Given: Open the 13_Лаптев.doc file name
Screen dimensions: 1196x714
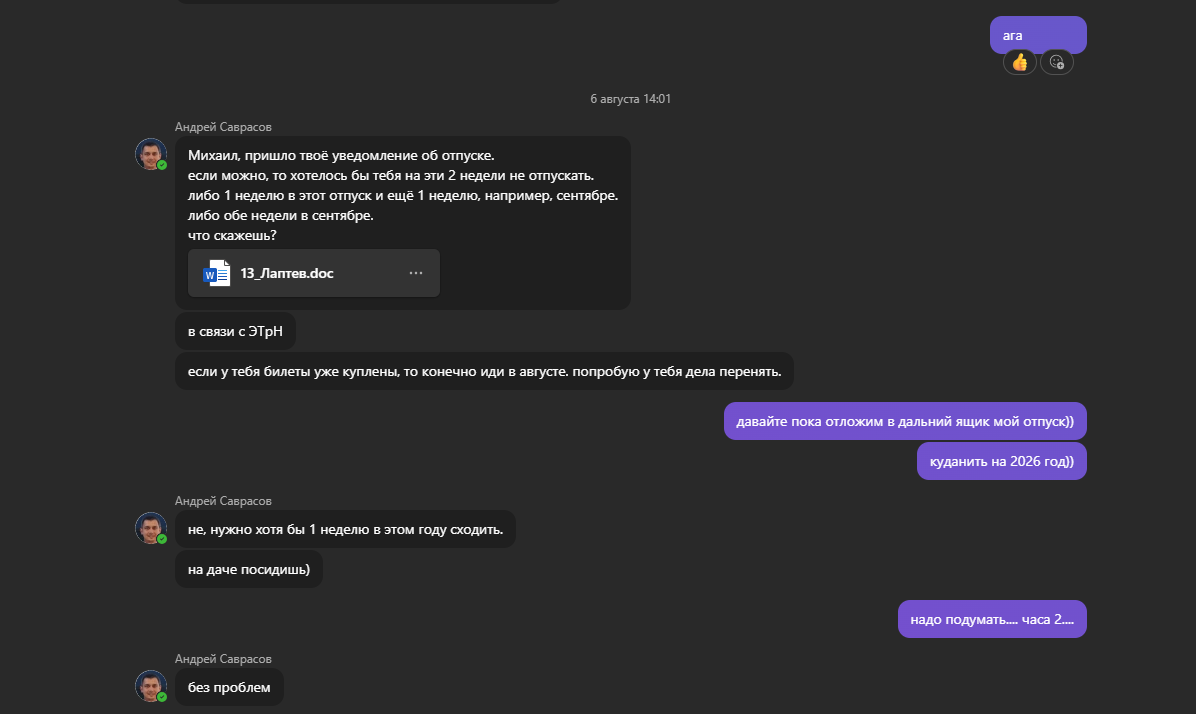Looking at the screenshot, I should tap(287, 273).
